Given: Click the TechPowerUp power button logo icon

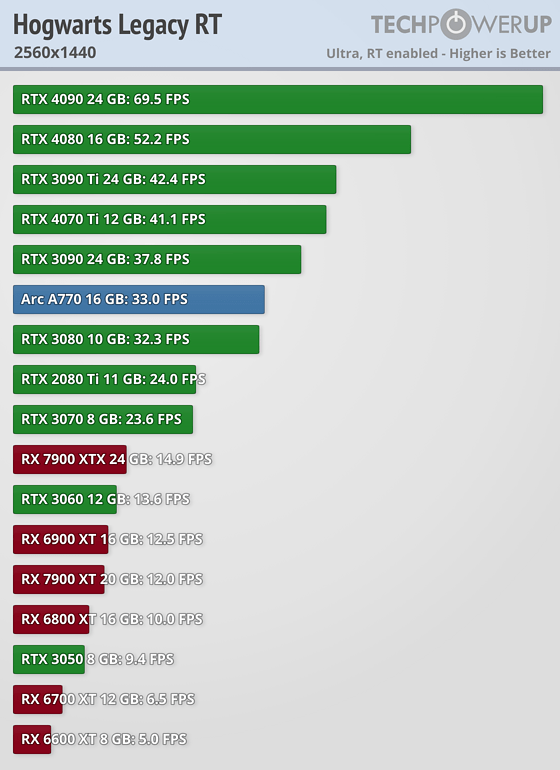Looking at the screenshot, I should pos(456,25).
